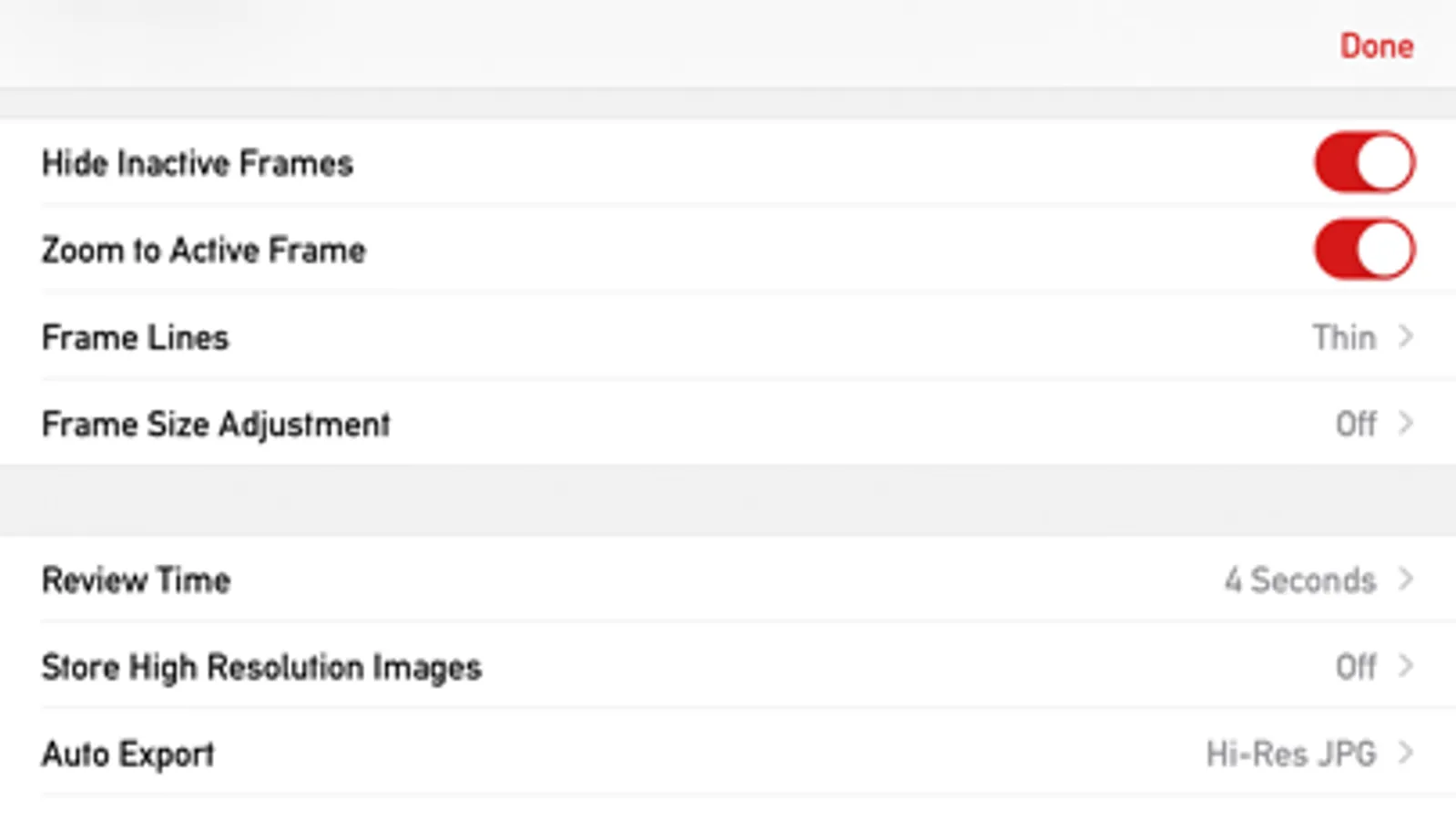
Task: Select Store High Resolution Images label
Action: pos(261,667)
